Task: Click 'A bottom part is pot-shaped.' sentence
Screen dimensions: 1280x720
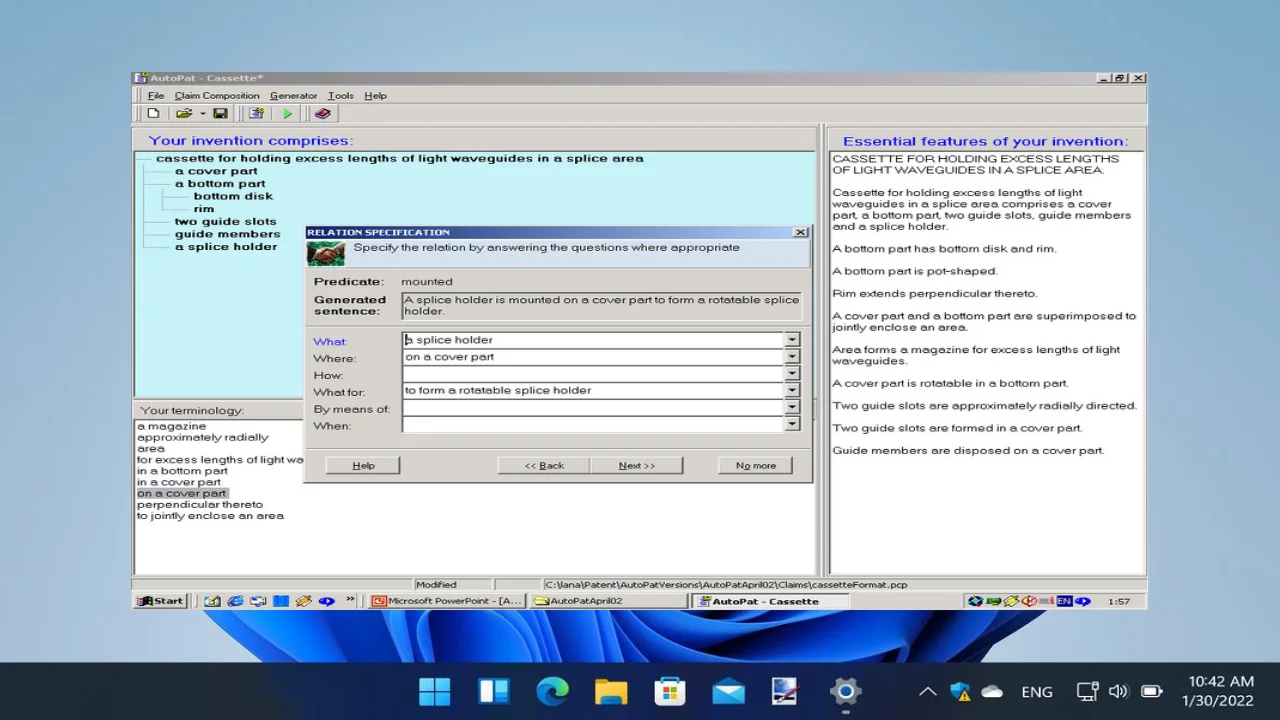Action: click(x=915, y=271)
